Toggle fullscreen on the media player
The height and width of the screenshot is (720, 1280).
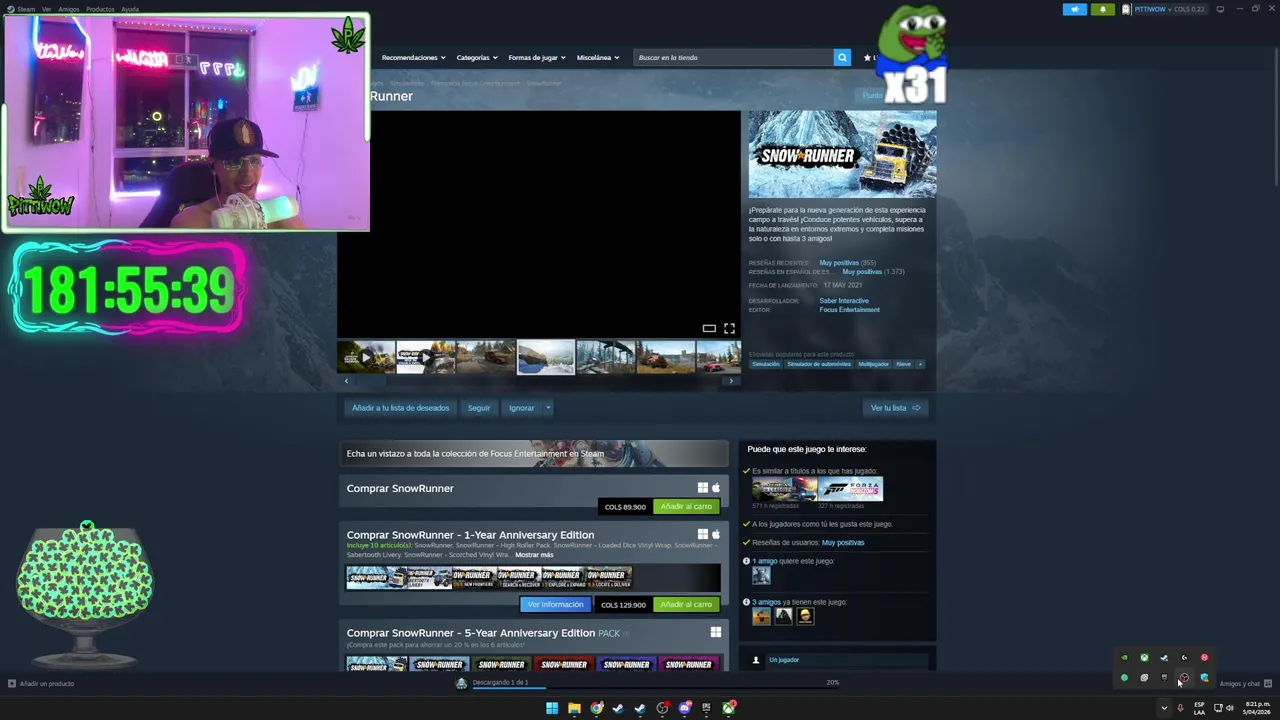[729, 328]
